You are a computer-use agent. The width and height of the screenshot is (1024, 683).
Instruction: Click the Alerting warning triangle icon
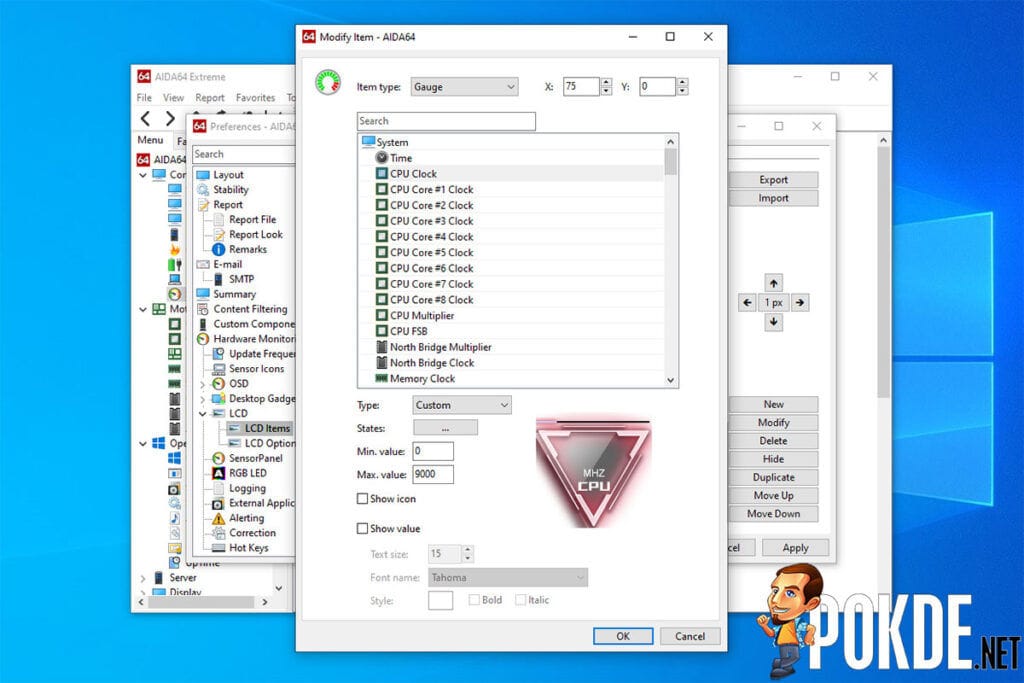[219, 518]
